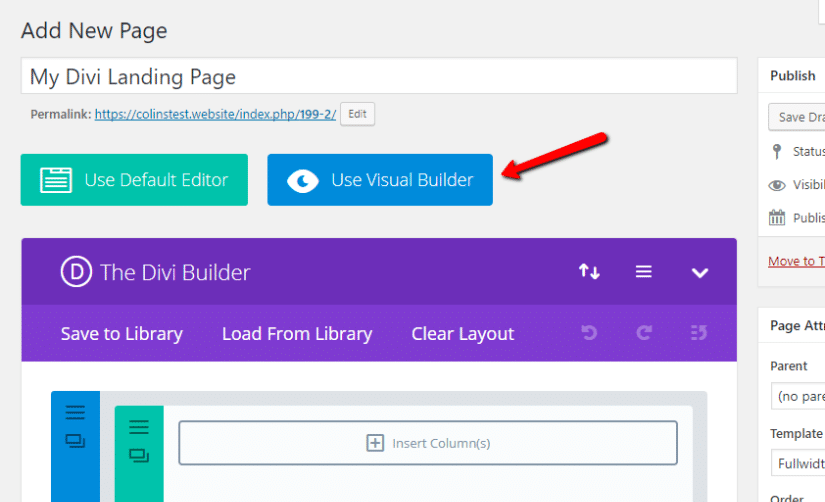Open the editing history icon
The image size is (825, 502).
[699, 333]
